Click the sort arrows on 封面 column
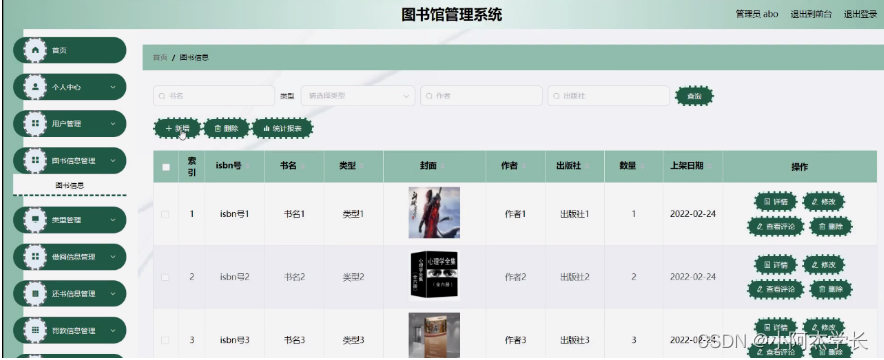The width and height of the screenshot is (884, 360). 443,166
